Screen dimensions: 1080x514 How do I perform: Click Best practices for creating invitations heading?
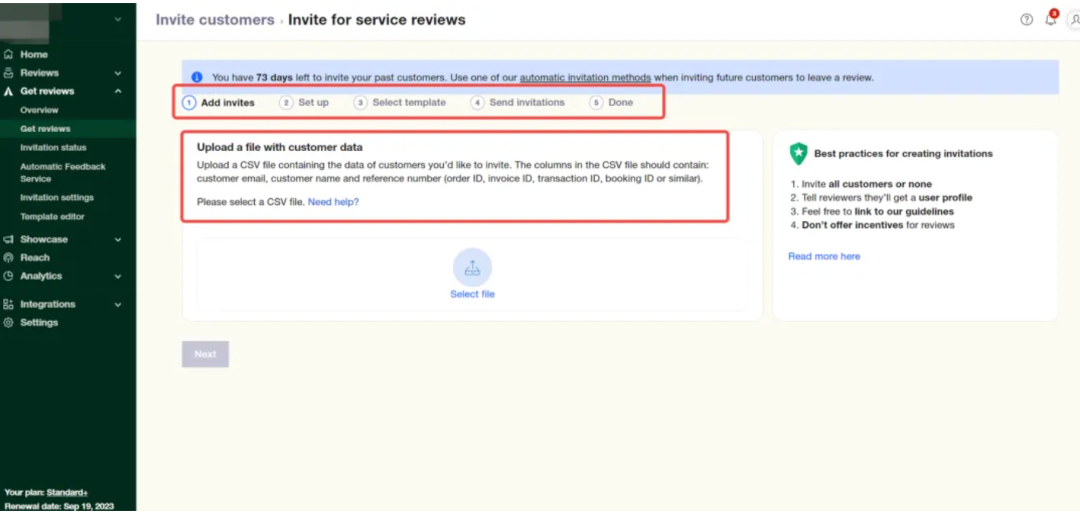point(903,154)
